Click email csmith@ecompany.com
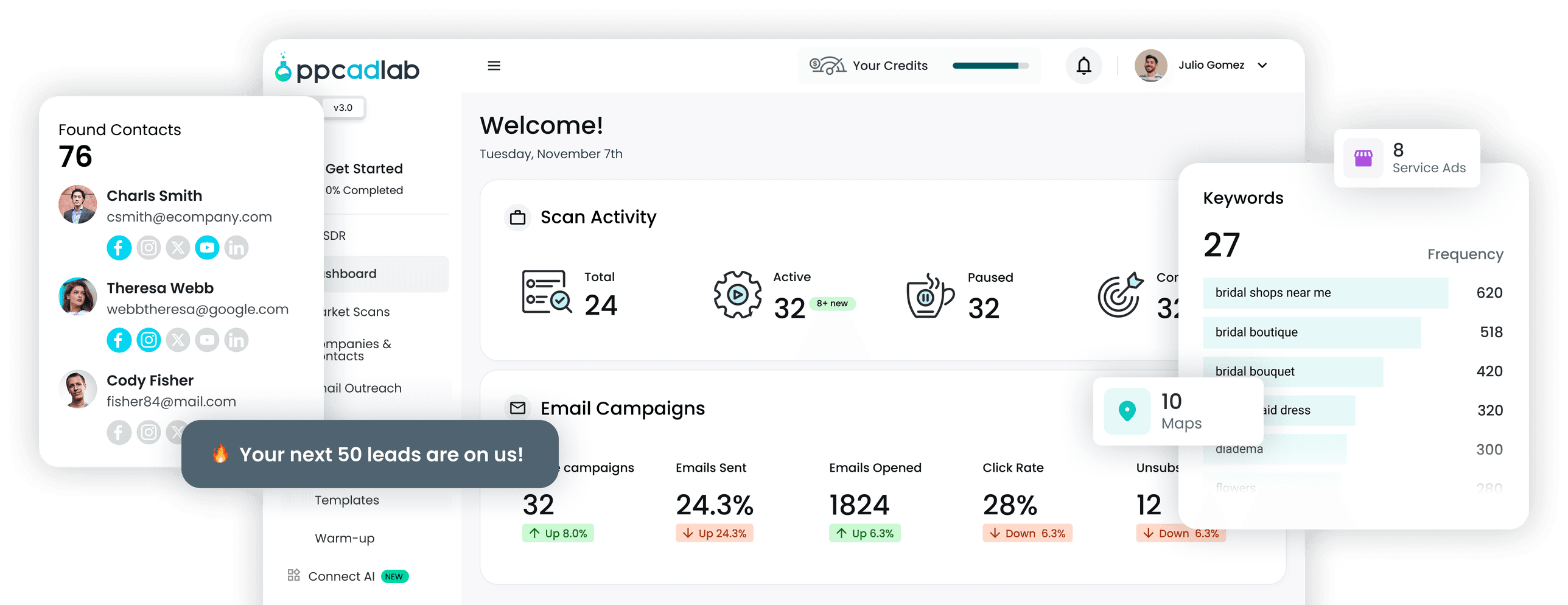Image resolution: width=1568 pixels, height=605 pixels. tap(189, 217)
